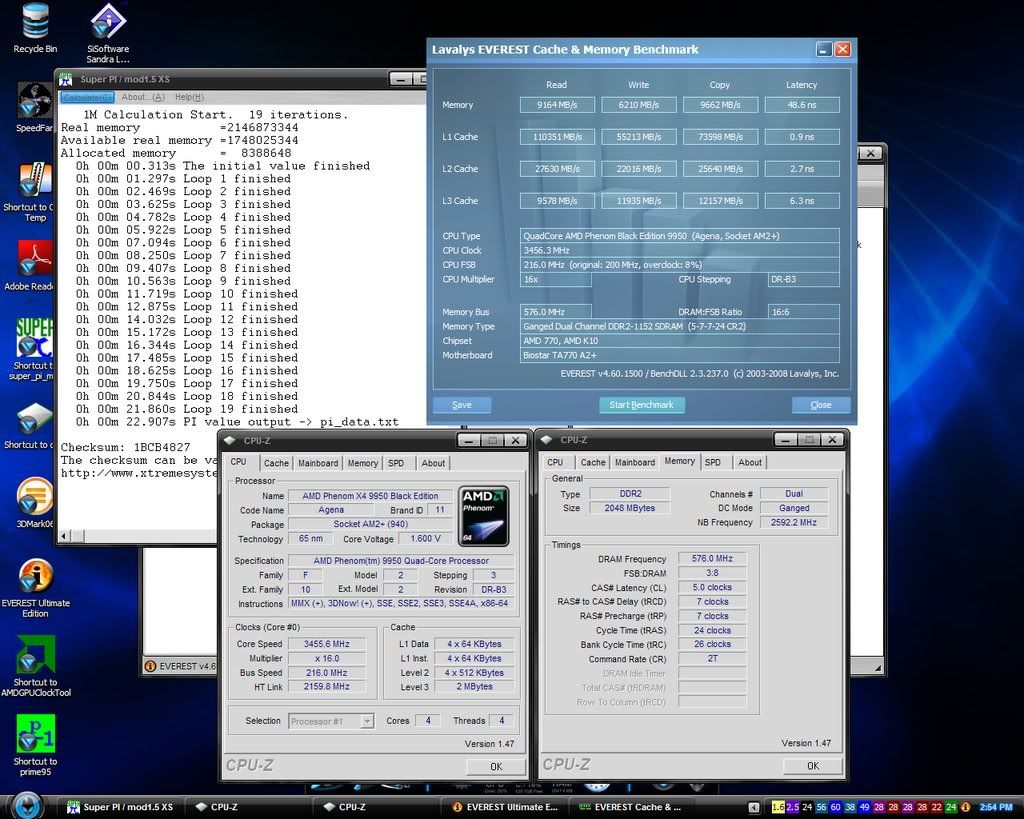Click Start Benchmark button
Viewport: 1024px width, 819px height.
[x=641, y=405]
